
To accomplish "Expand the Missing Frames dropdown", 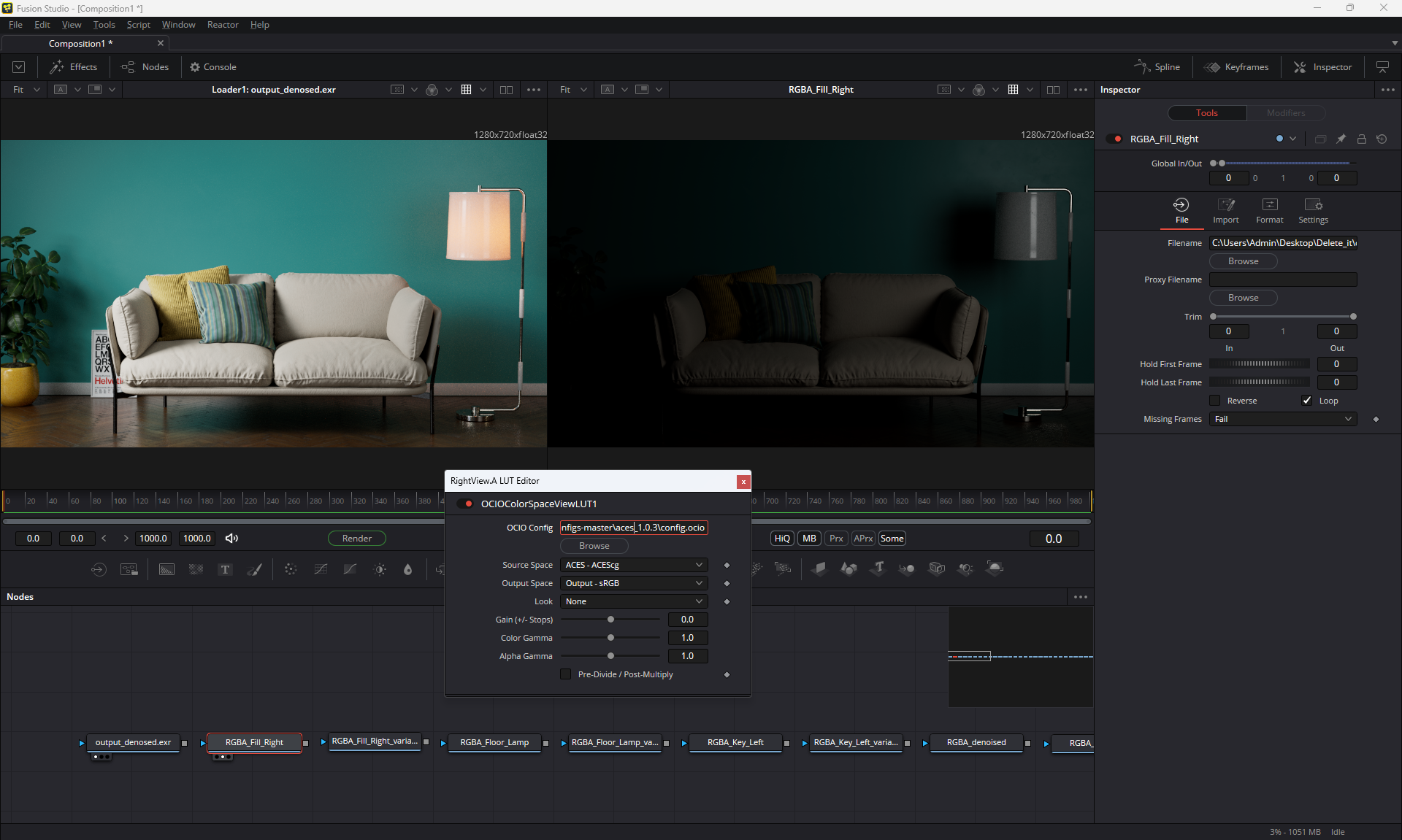I will [1283, 419].
